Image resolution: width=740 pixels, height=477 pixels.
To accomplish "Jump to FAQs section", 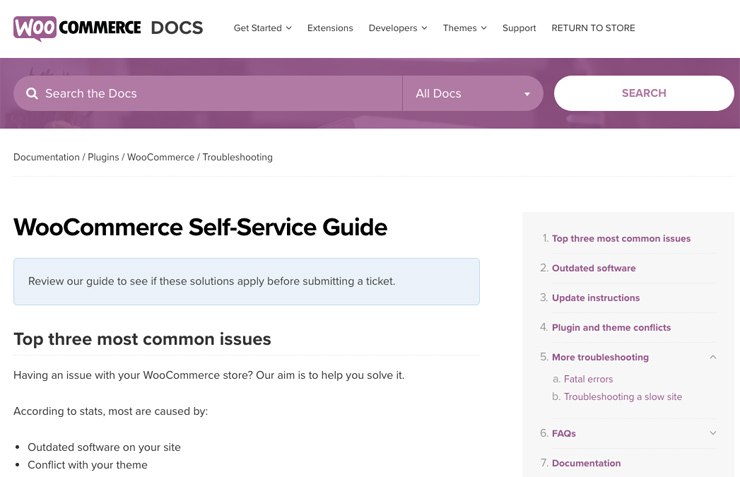I will (x=563, y=433).
